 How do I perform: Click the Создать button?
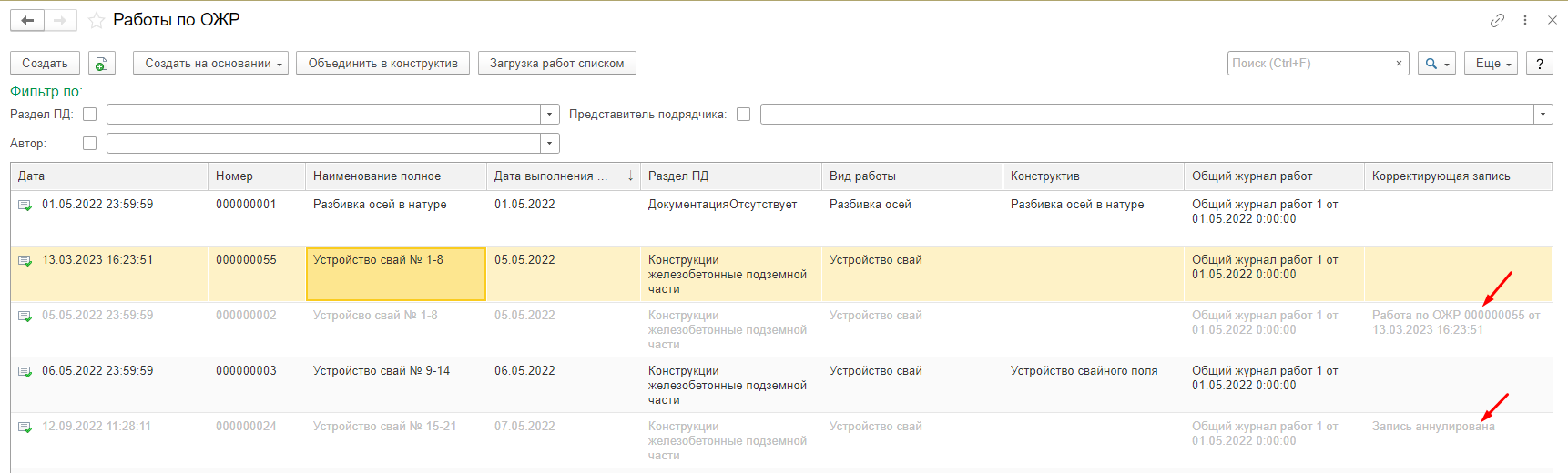(45, 64)
